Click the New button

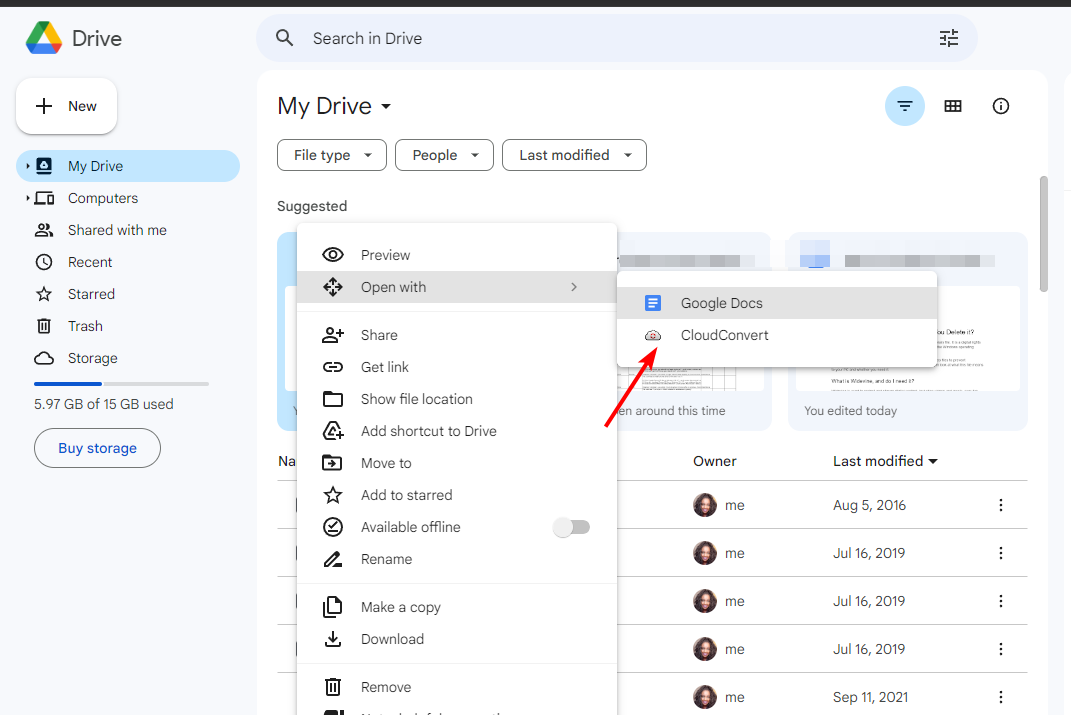click(x=66, y=106)
